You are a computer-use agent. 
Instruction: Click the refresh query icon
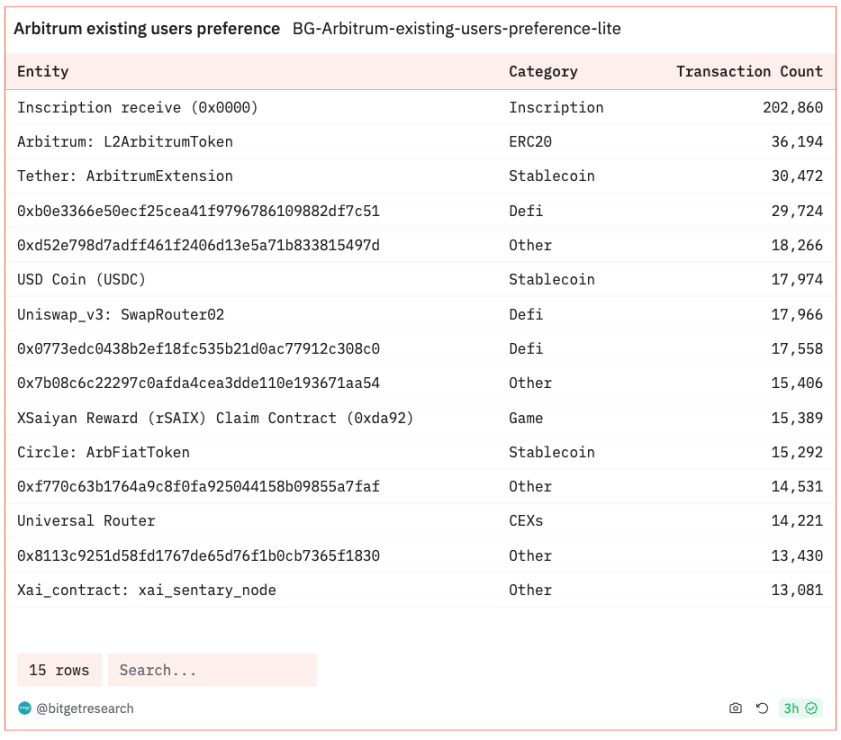(762, 708)
